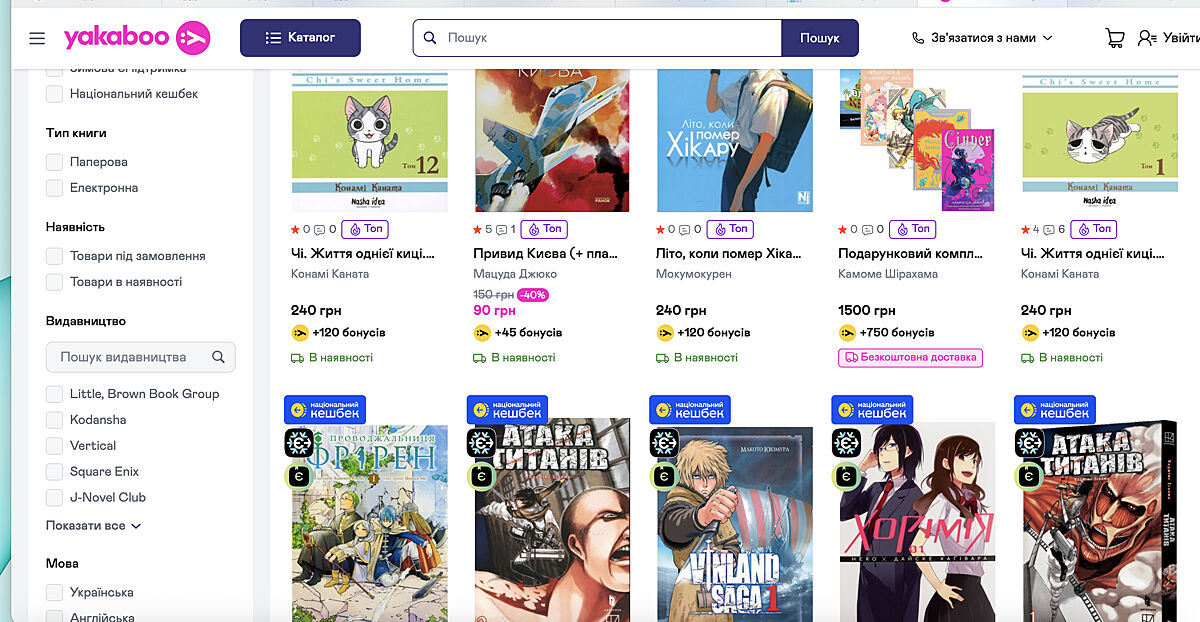
Task: Click the phone icon near Зв'язатися з нами
Action: pyautogui.click(x=918, y=38)
